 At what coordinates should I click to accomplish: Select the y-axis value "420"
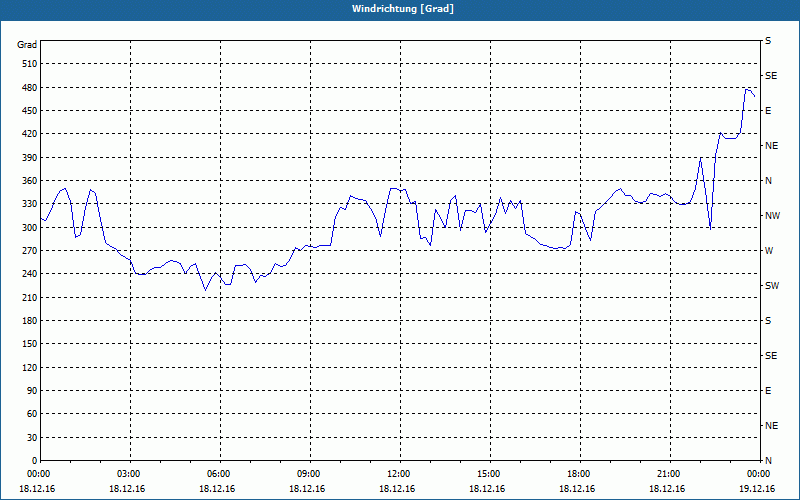pos(30,134)
